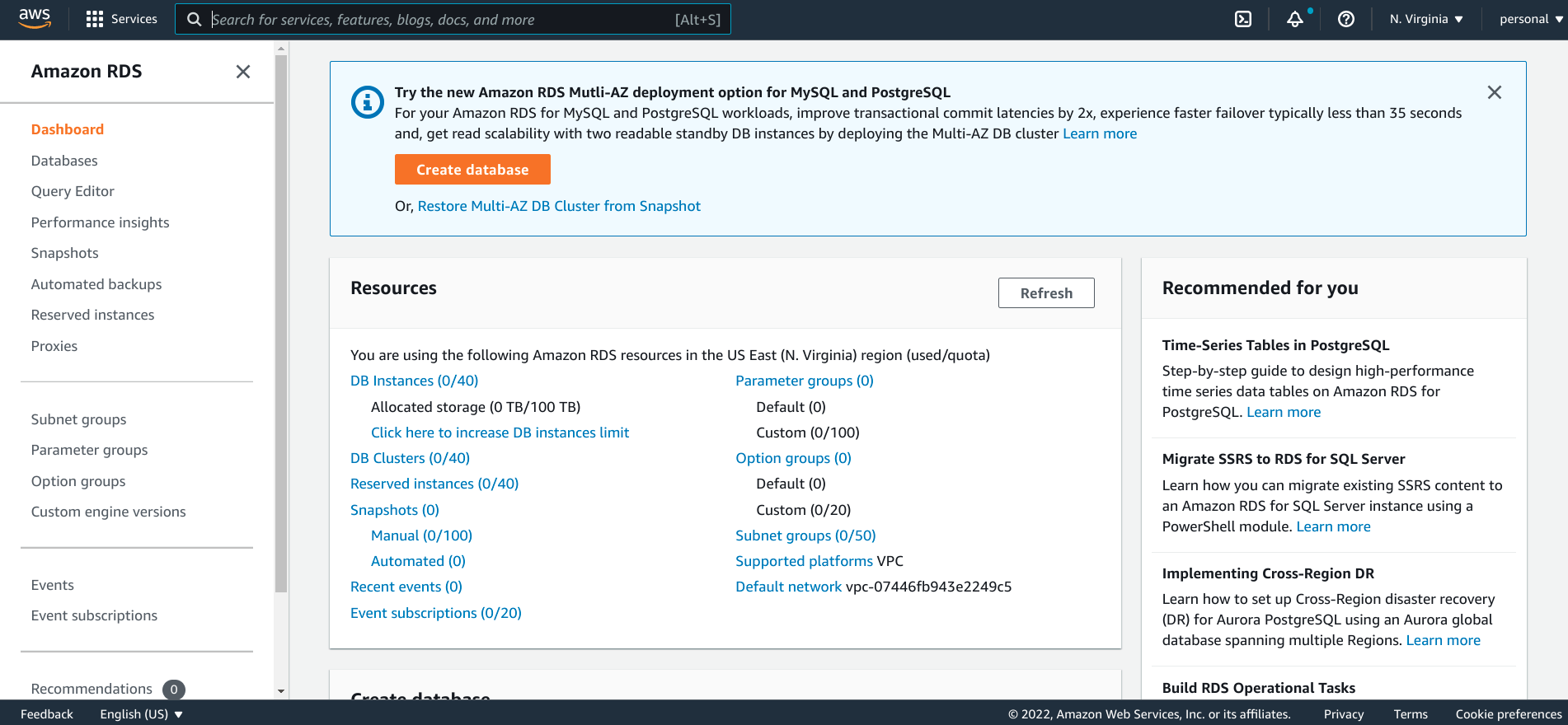Expand the N. Virginia region dropdown
Screen dimensions: 1568x725
click(x=1426, y=19)
